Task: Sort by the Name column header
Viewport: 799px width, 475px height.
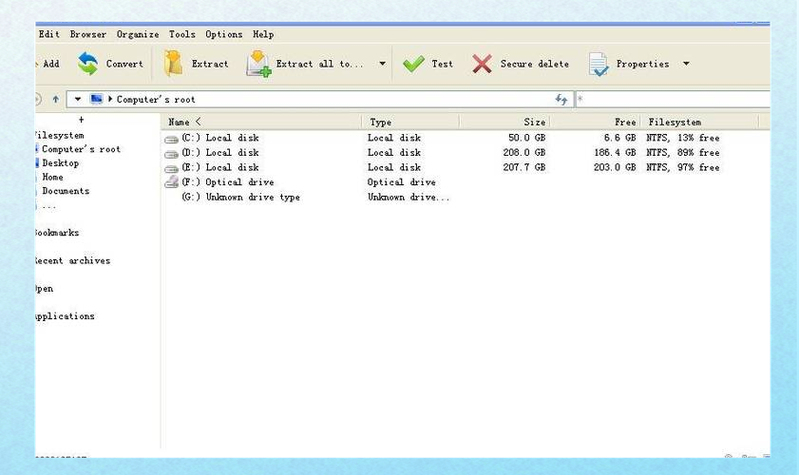Action: 261,122
